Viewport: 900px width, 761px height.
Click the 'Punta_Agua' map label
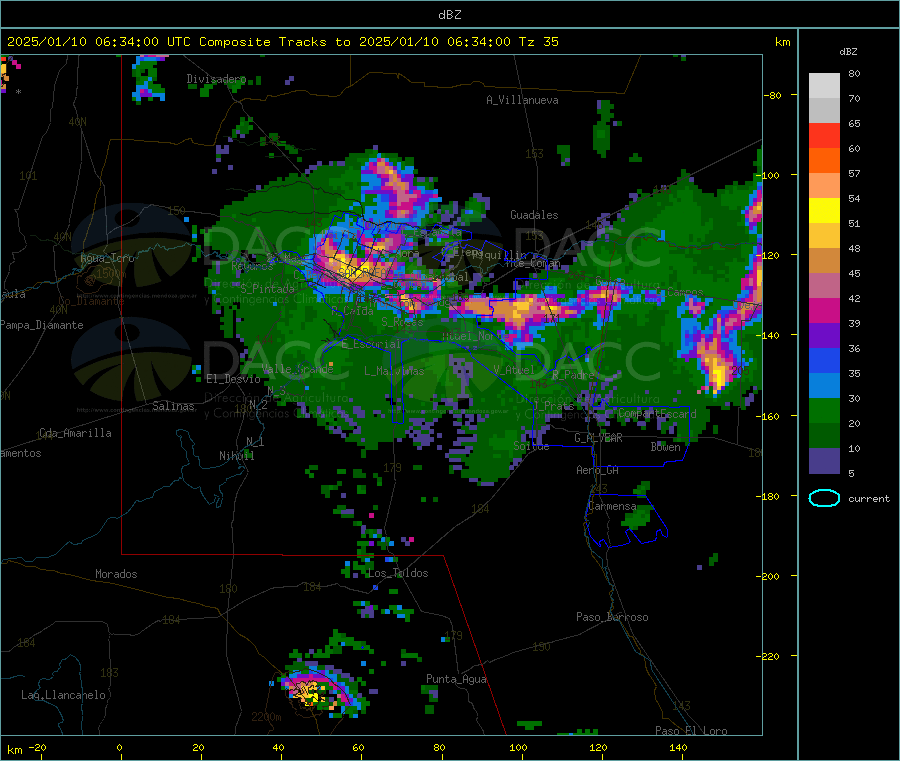456,679
